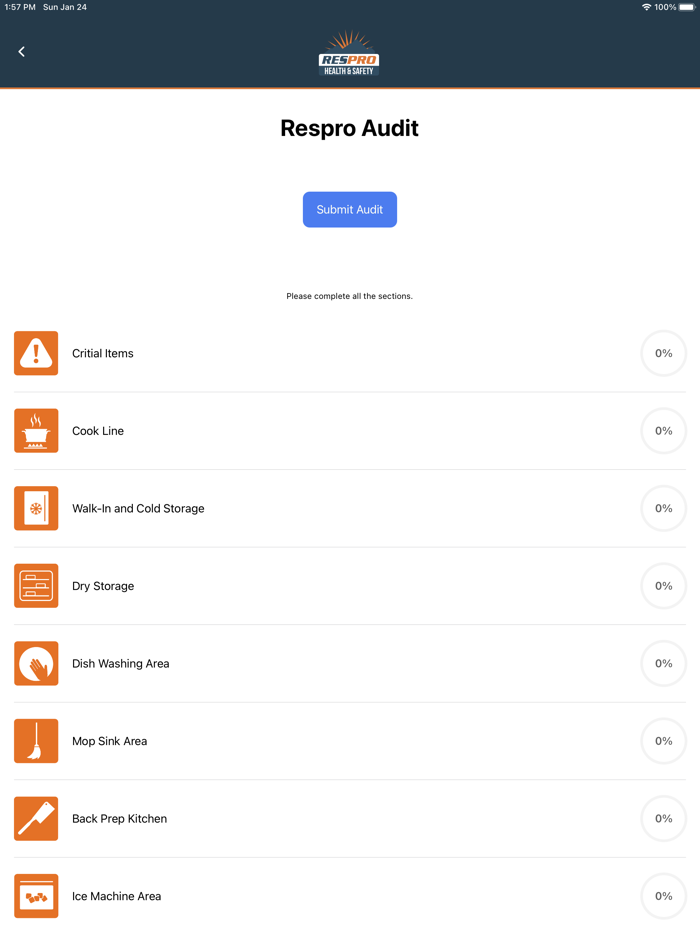Tap the back arrow in header

(x=21, y=52)
